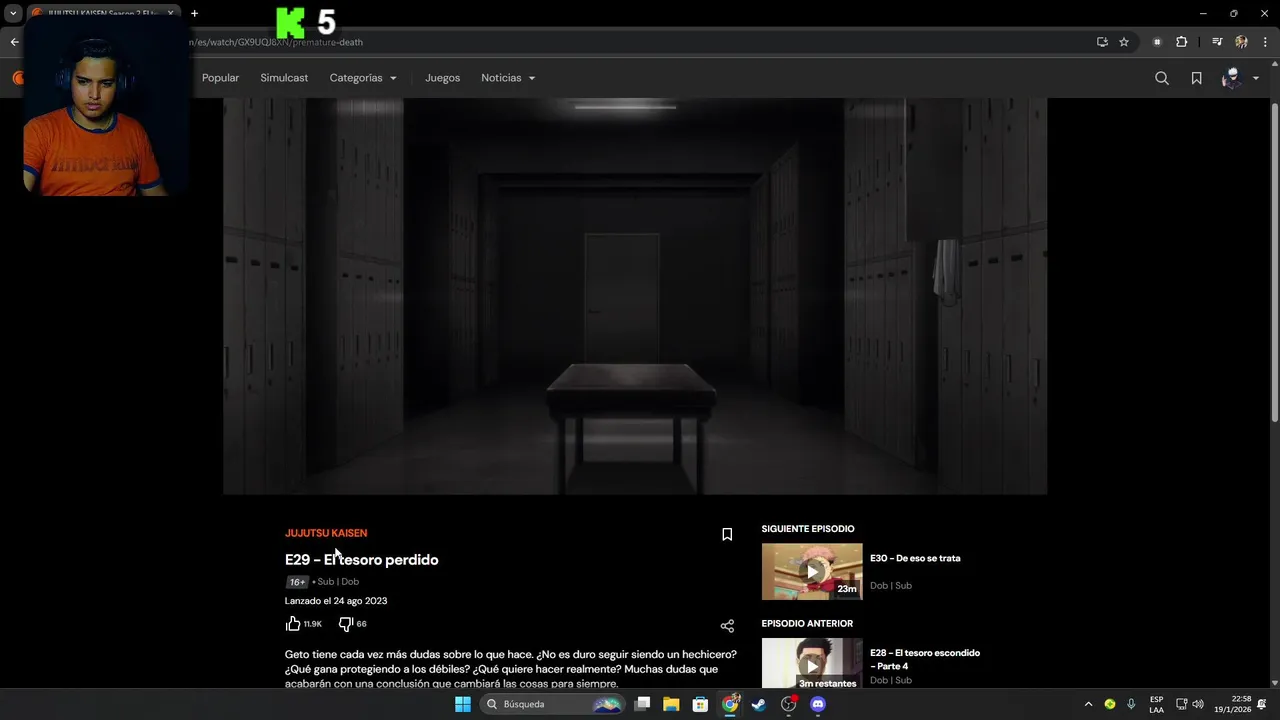Open OBS Studio from taskbar
Image resolution: width=1280 pixels, height=720 pixels.
(789, 704)
